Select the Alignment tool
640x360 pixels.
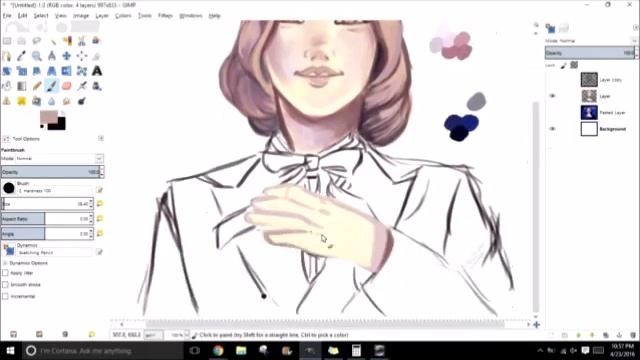(82, 56)
